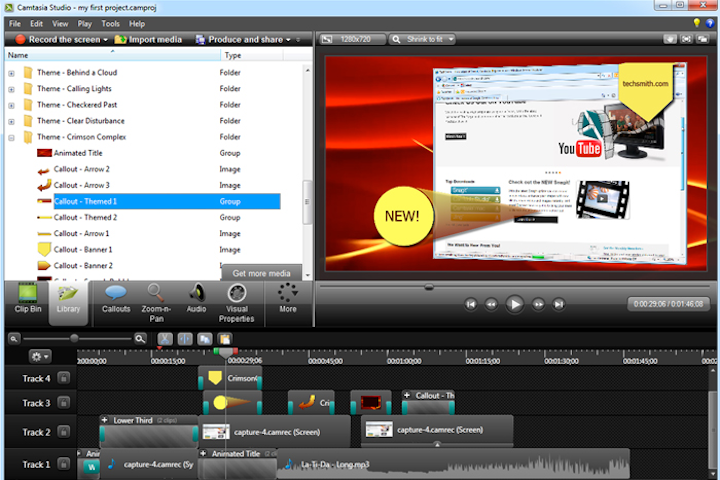The width and height of the screenshot is (720, 480).
Task: Open the Zoom-n-Pan tool
Action: click(x=156, y=303)
